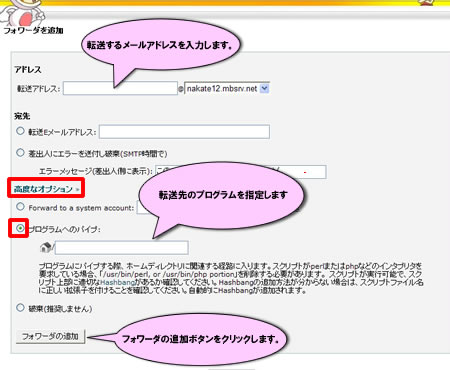
Task: Expand the 高度なオプション link
Action: pos(46,189)
